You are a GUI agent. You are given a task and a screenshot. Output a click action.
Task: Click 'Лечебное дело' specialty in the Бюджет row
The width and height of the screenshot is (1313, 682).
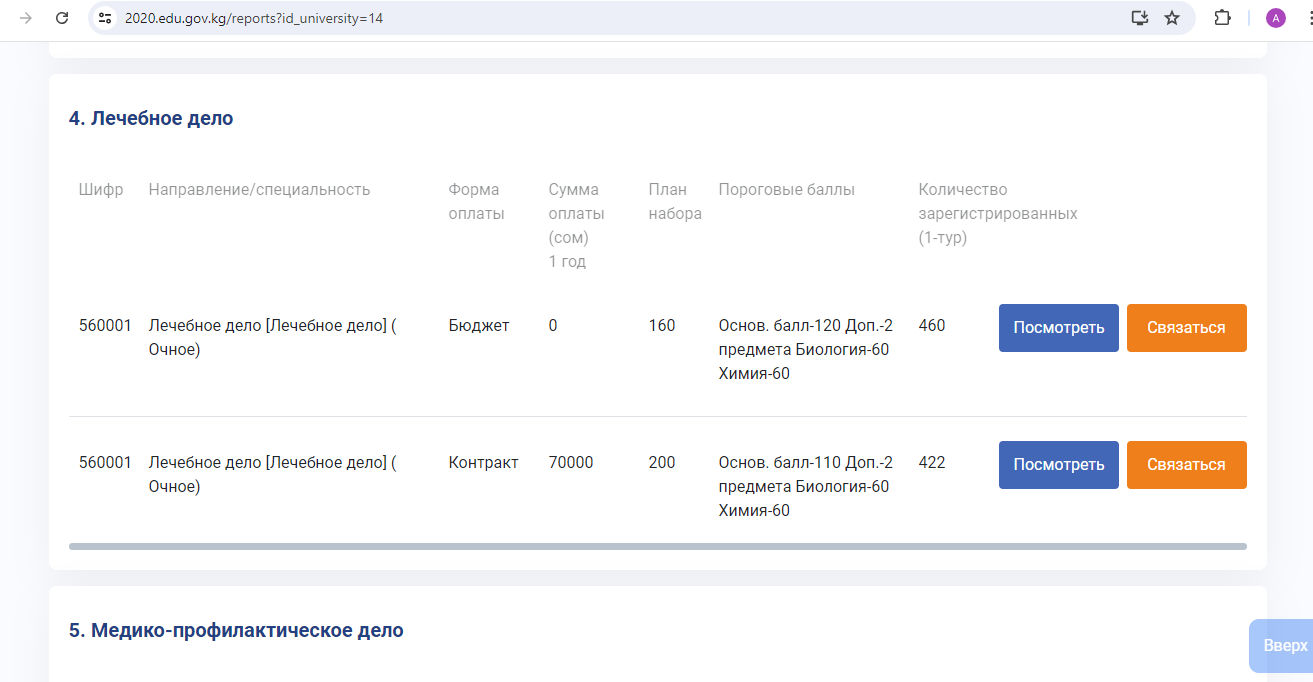click(273, 338)
